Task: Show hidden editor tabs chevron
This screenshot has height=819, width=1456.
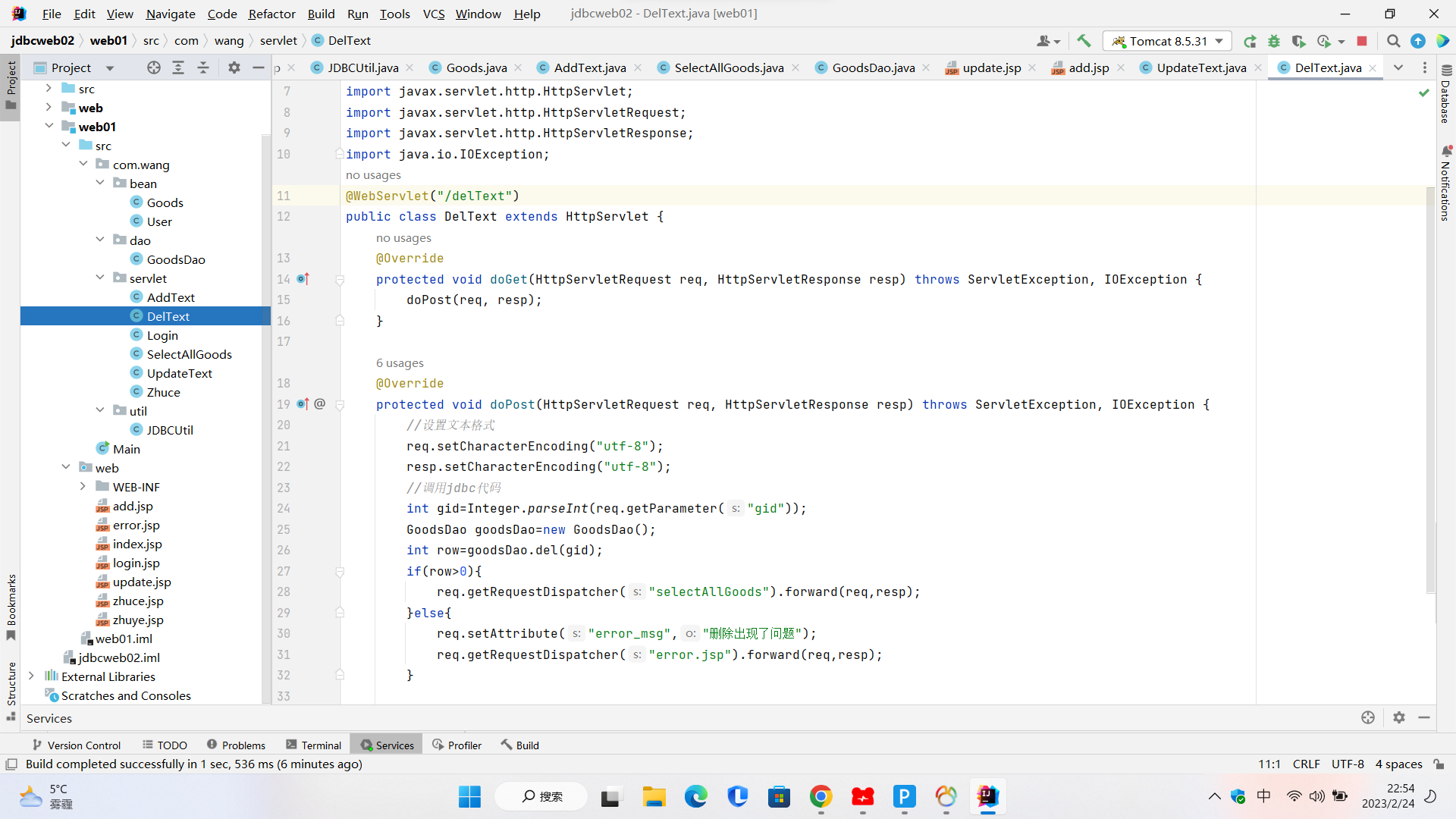Action: tap(1398, 67)
